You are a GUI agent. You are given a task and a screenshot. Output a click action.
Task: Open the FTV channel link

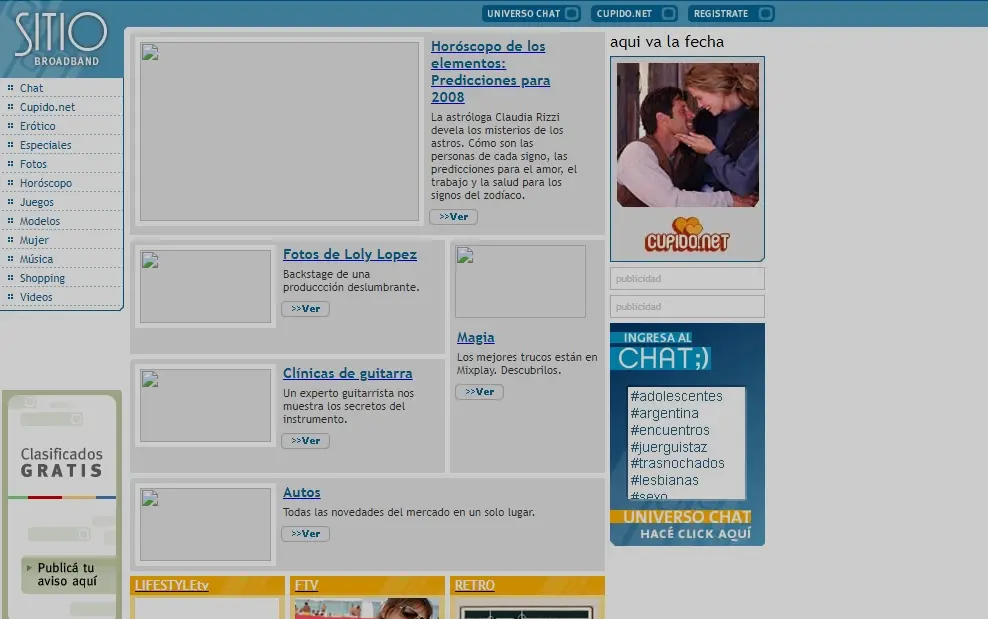coord(306,585)
